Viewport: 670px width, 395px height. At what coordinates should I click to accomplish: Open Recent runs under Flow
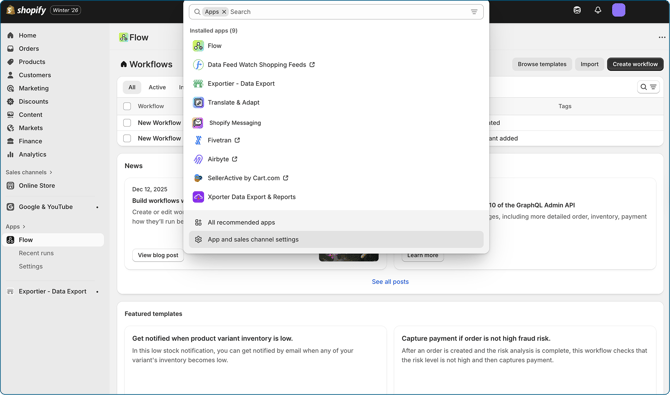36,253
